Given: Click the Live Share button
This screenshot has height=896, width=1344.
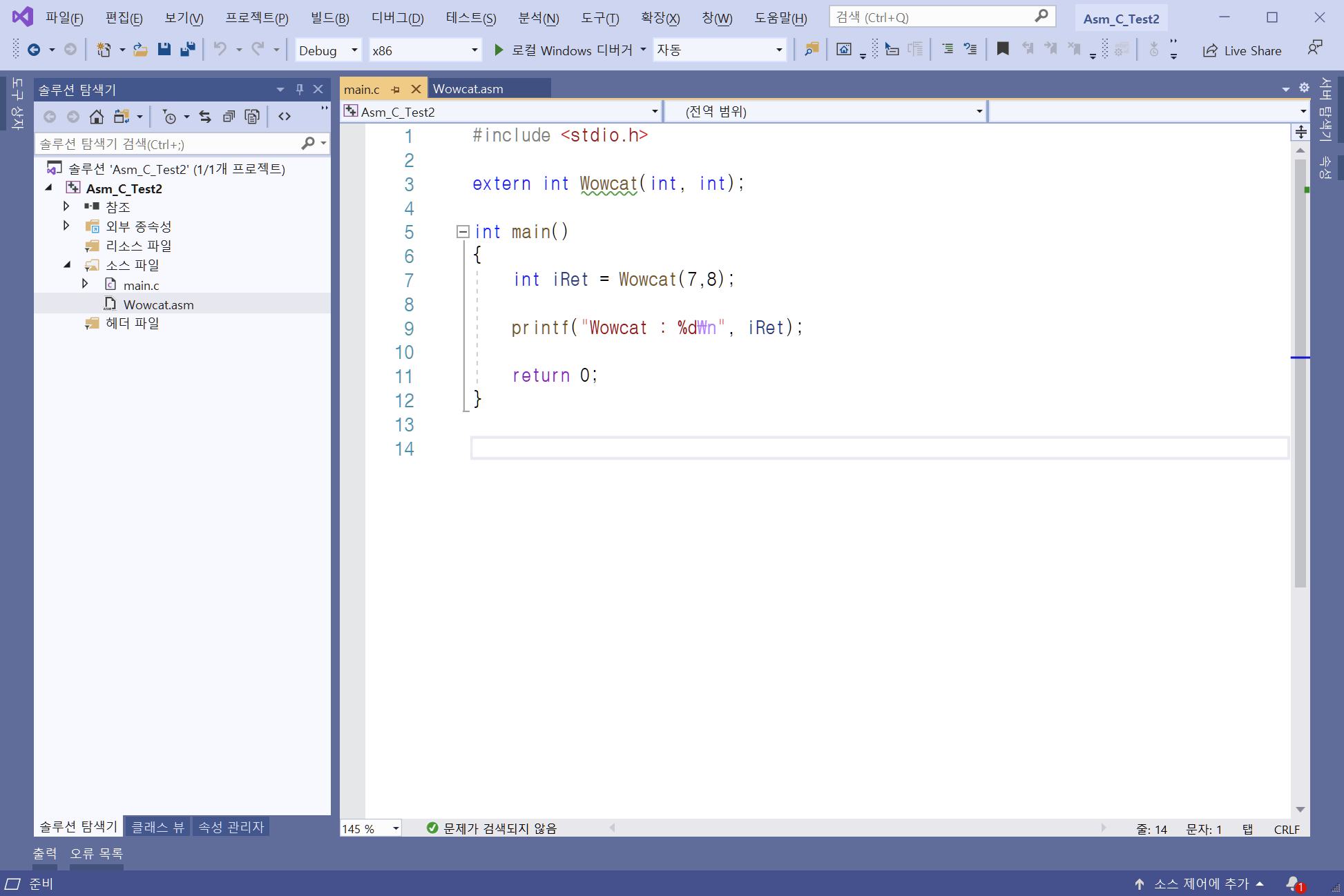Looking at the screenshot, I should (x=1242, y=50).
